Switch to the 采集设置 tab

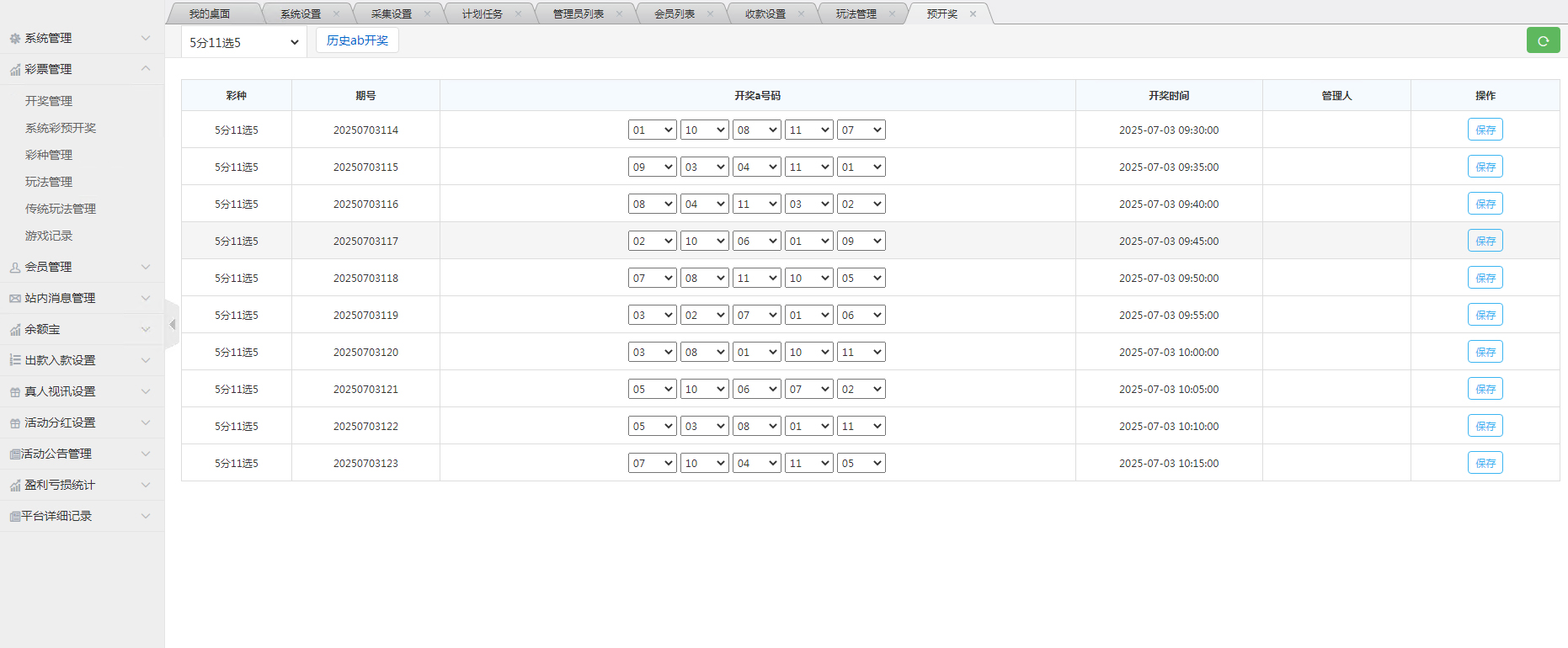pos(391,14)
